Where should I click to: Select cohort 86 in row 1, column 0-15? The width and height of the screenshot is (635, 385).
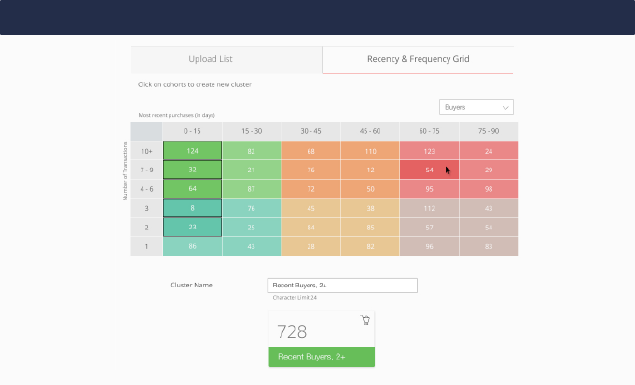tap(192, 246)
